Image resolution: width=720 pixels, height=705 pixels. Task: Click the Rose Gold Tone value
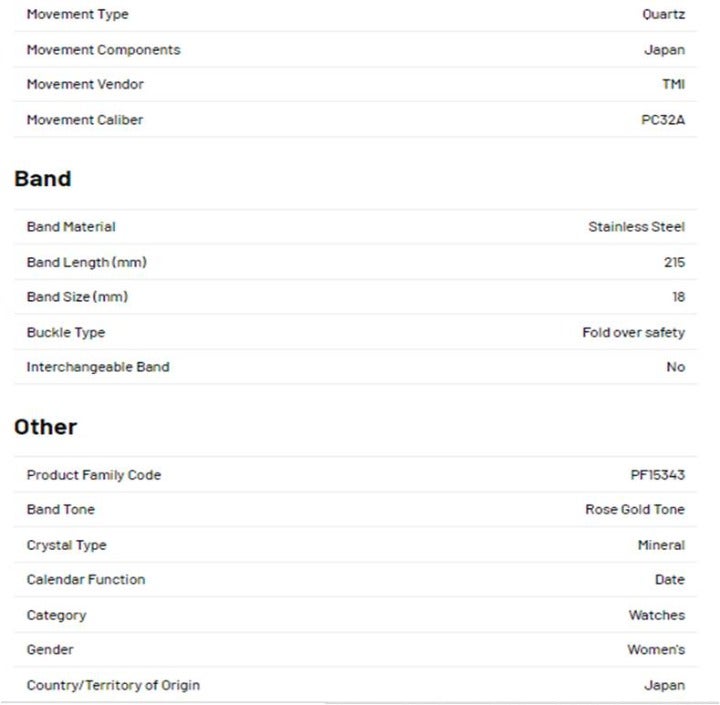point(635,509)
